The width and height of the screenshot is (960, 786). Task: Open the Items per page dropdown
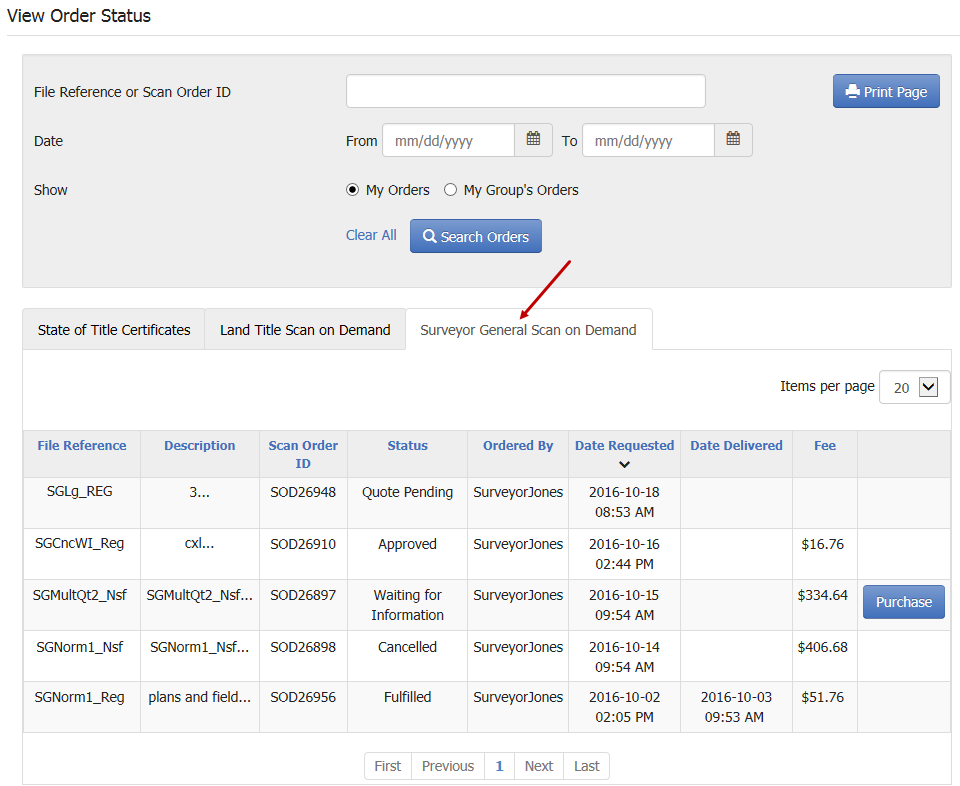pos(913,386)
